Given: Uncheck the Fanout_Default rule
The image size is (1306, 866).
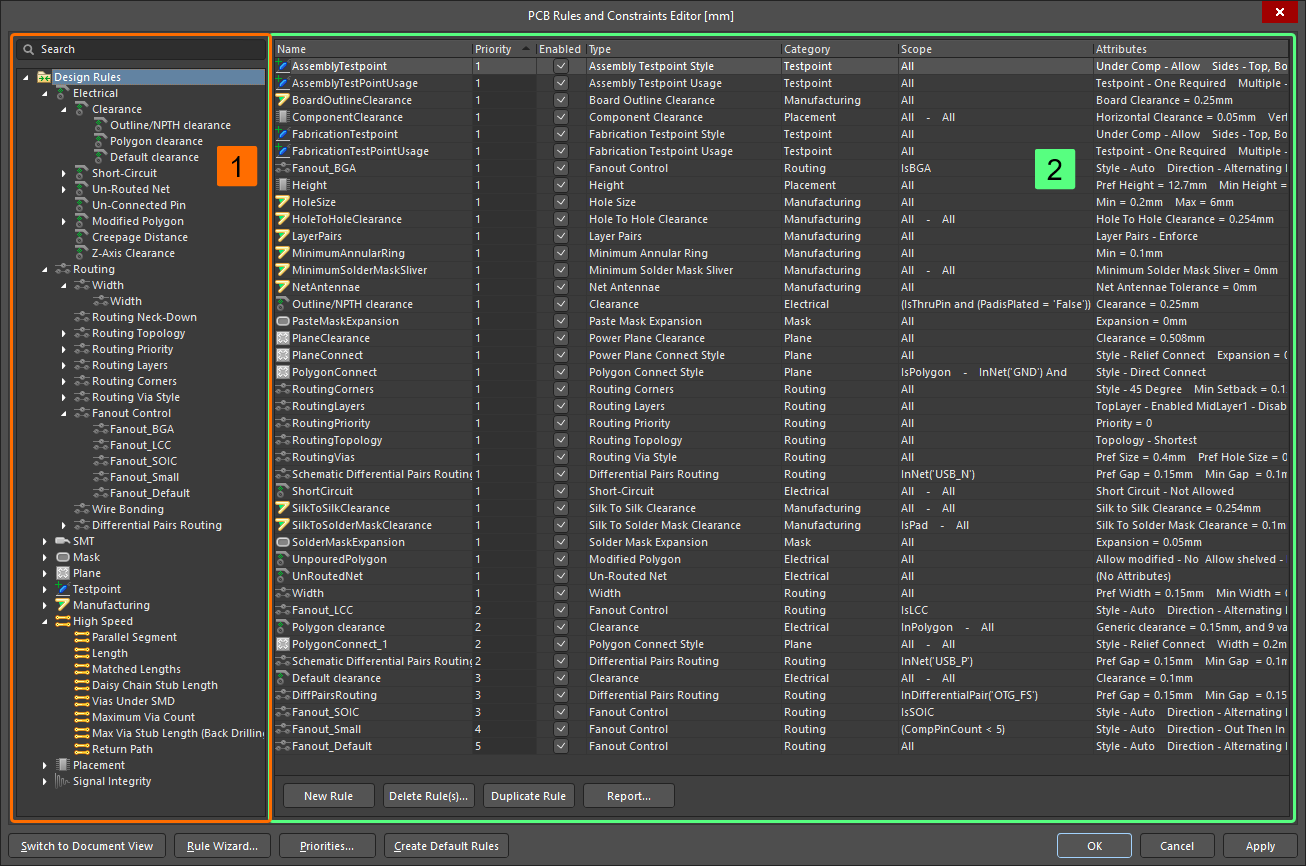Looking at the screenshot, I should coord(560,746).
